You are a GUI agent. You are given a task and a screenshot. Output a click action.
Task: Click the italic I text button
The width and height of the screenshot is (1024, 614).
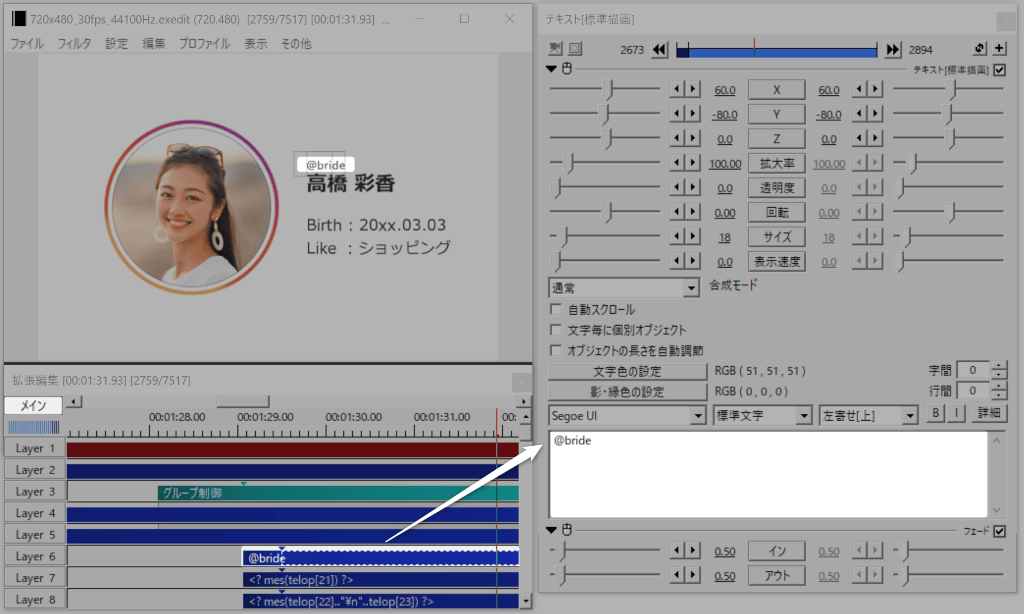[x=955, y=414]
